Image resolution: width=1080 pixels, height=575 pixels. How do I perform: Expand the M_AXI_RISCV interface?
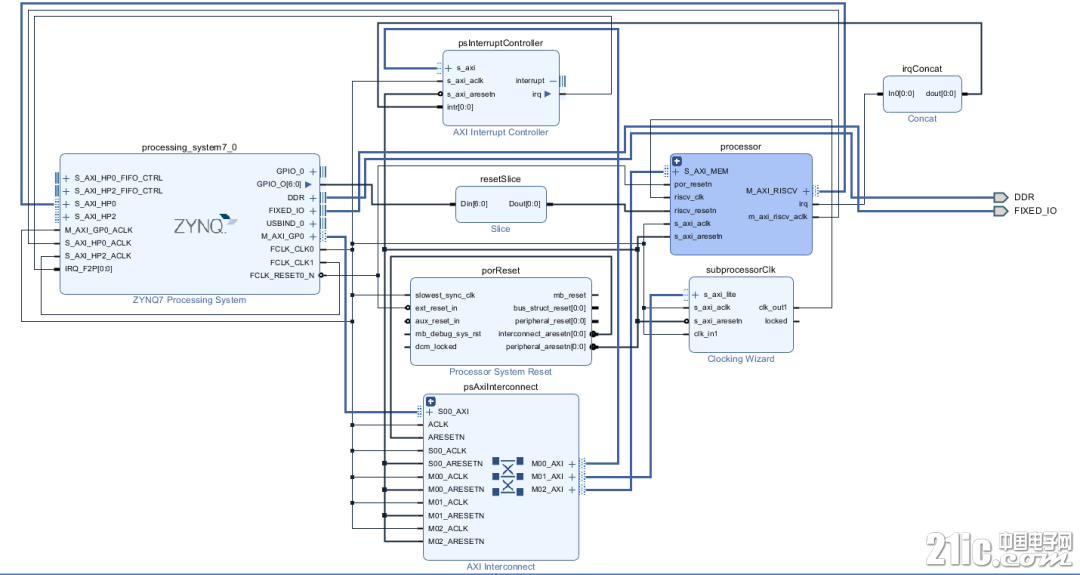806,191
